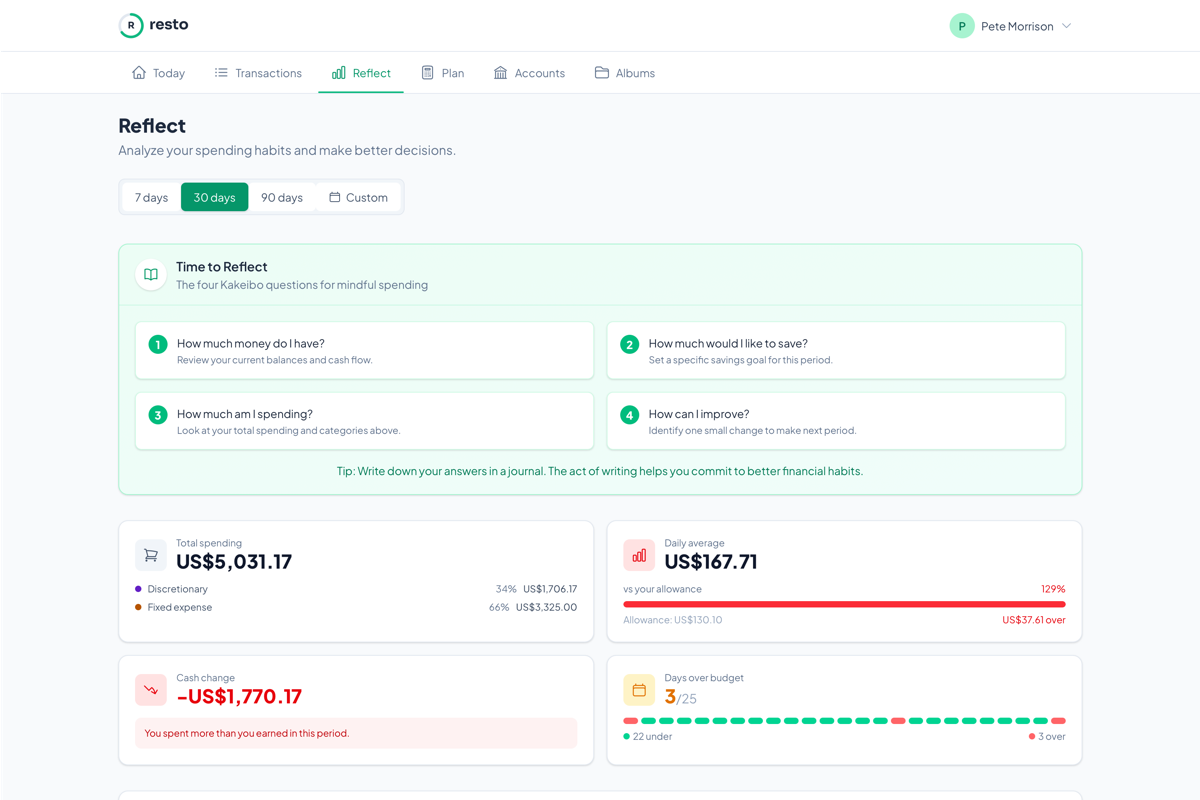Image resolution: width=1200 pixels, height=800 pixels.
Task: Click the resto logo icon
Action: point(131,26)
